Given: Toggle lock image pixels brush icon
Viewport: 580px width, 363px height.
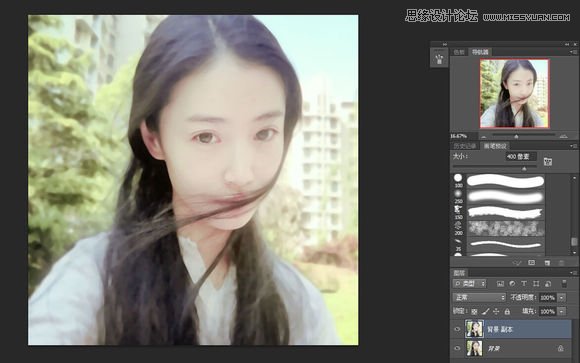Looking at the screenshot, I should pos(486,312).
